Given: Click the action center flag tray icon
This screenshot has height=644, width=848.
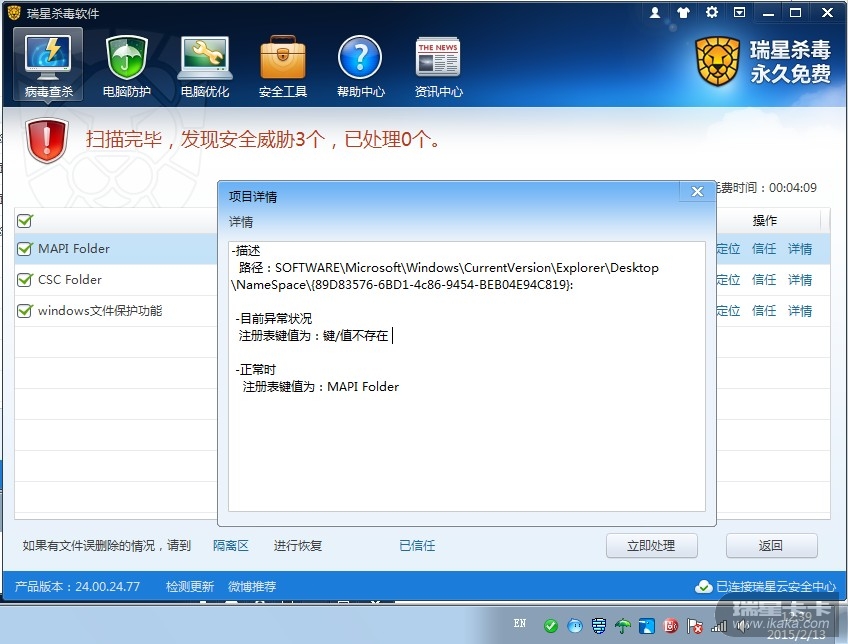Looking at the screenshot, I should coord(694,626).
